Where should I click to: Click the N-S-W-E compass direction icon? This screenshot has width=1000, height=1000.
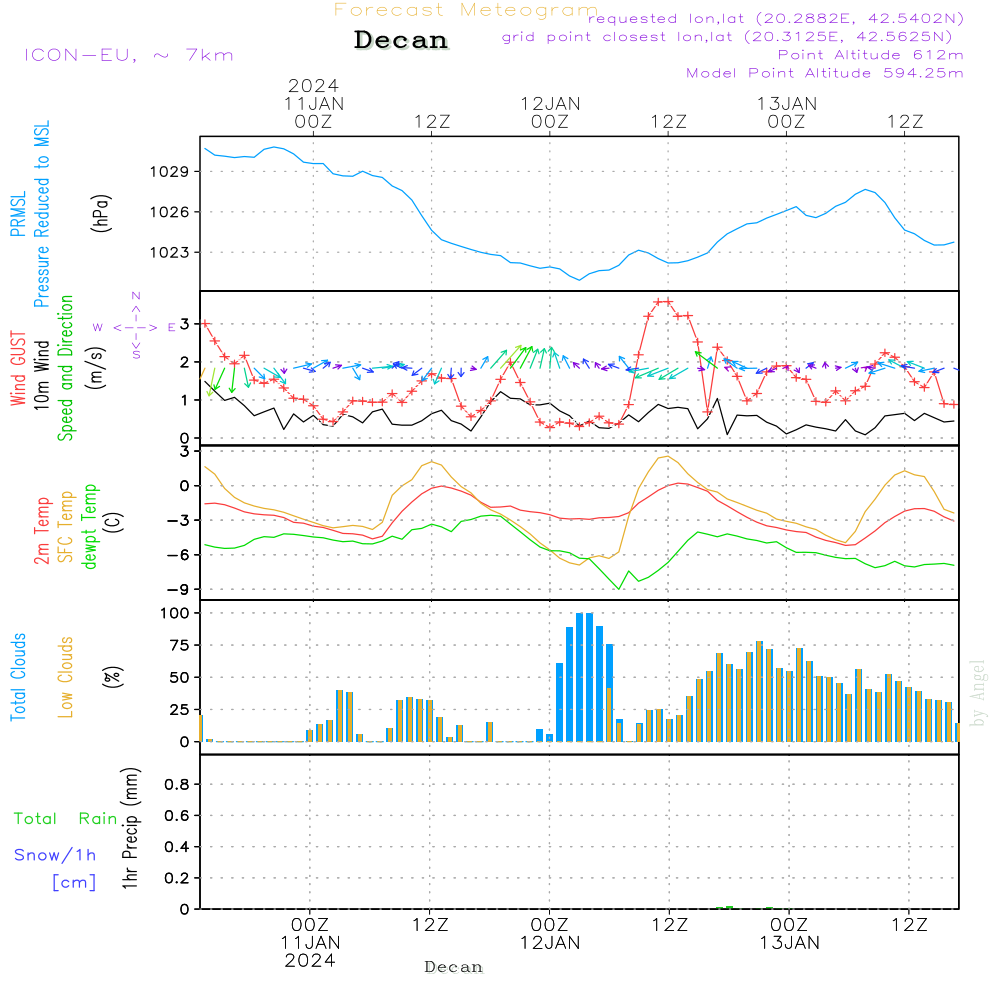coord(135,327)
